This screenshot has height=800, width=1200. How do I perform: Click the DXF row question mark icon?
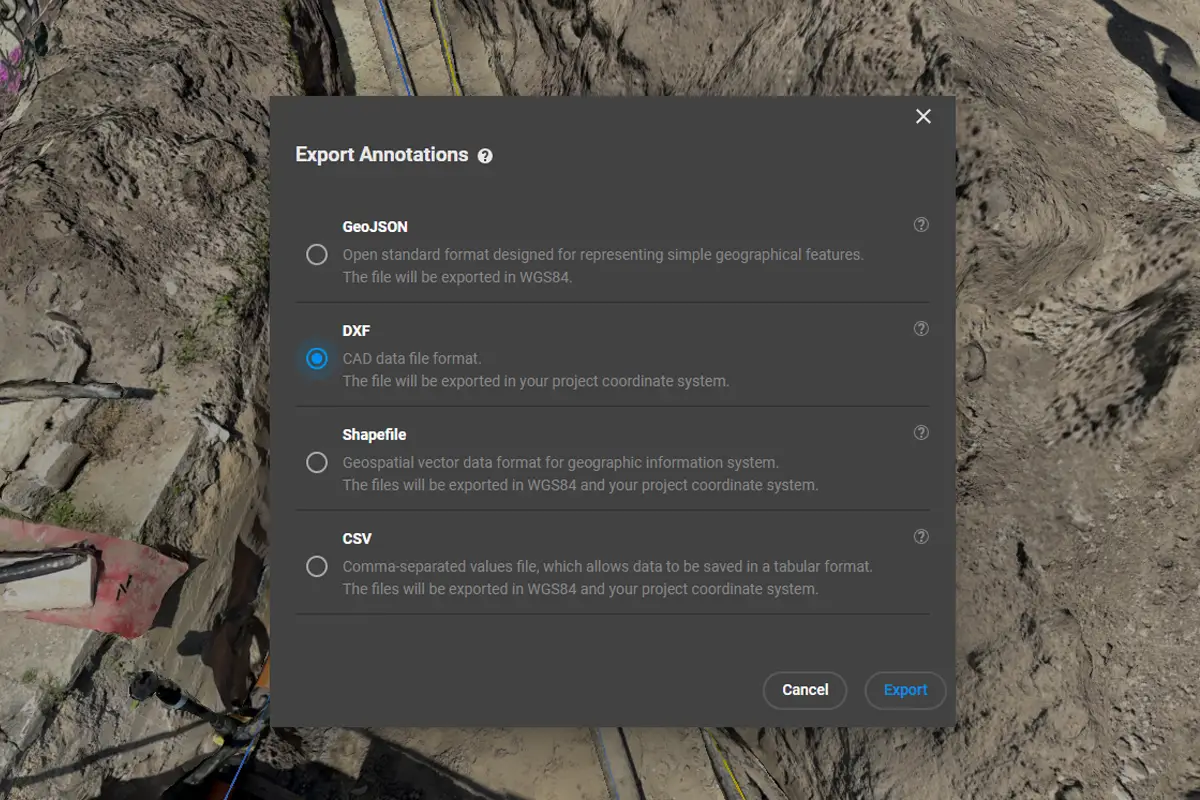(x=921, y=329)
